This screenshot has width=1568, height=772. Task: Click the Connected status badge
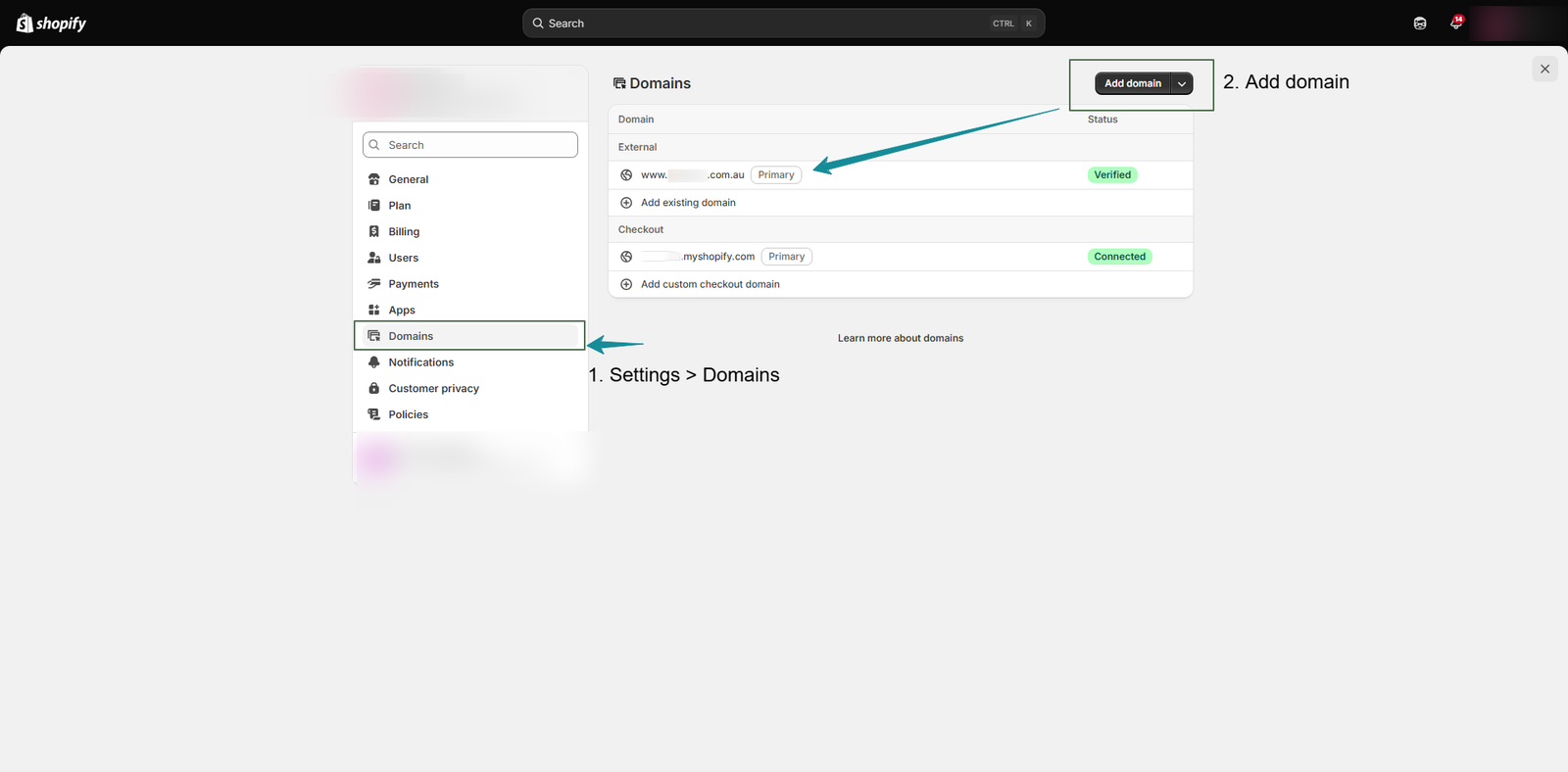pos(1120,257)
